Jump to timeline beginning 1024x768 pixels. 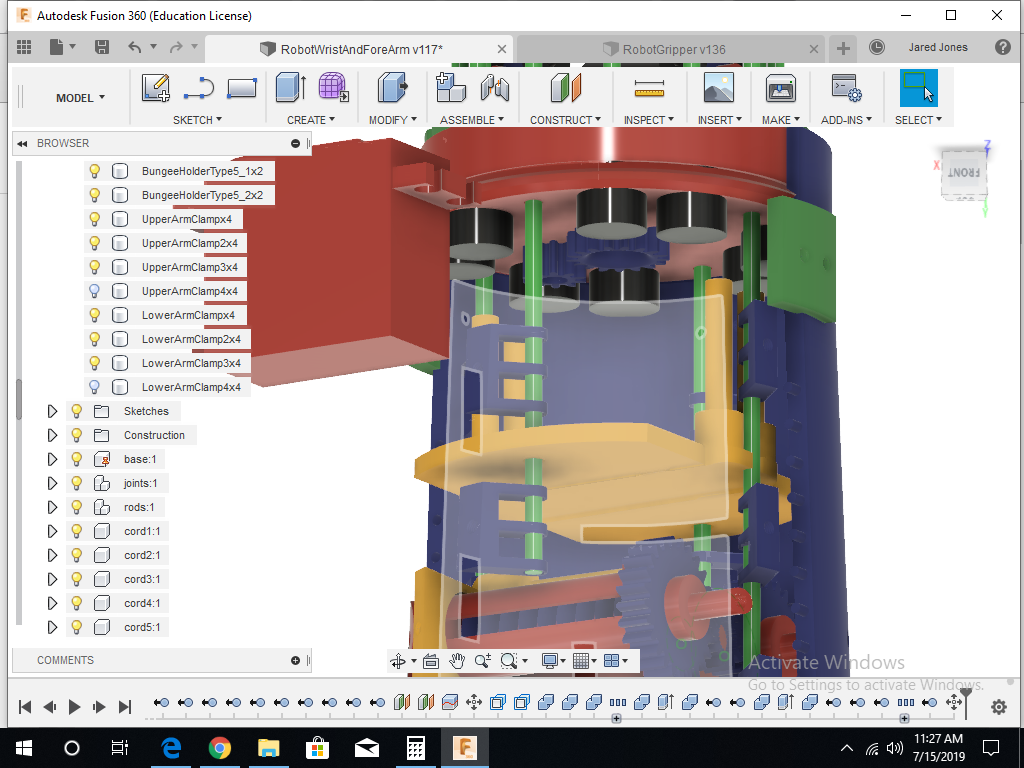(25, 707)
